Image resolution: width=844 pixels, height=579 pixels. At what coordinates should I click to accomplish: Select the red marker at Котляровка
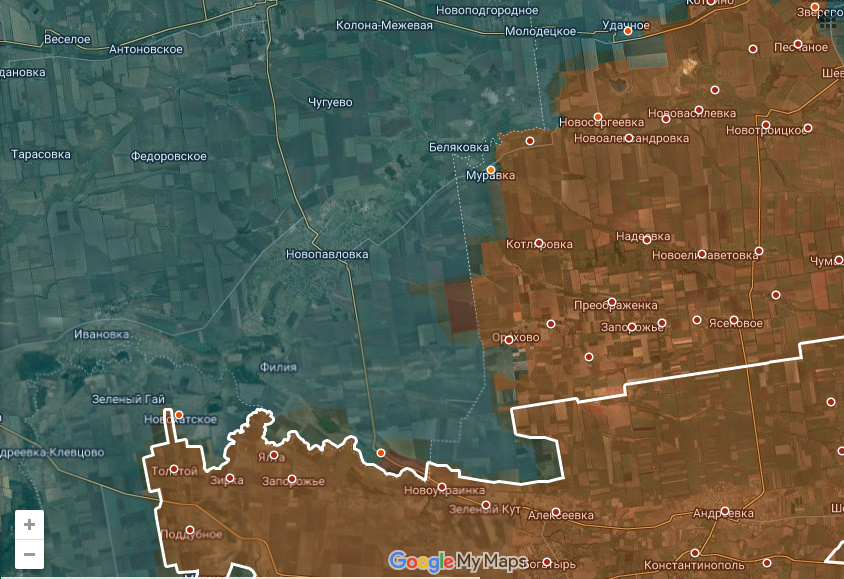point(539,243)
